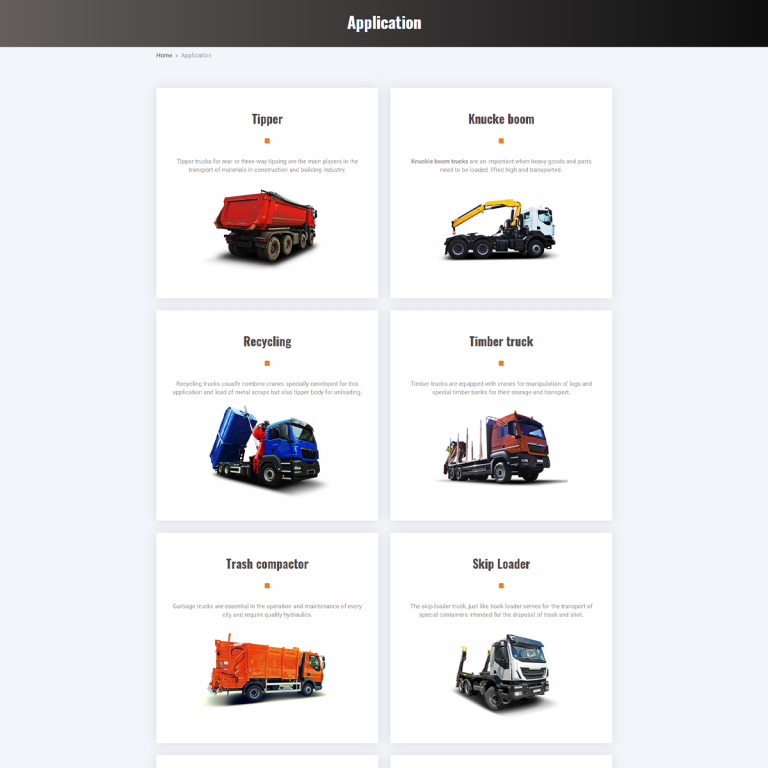768x768 pixels.
Task: Click the orange dot under Recycling title
Action: click(267, 363)
